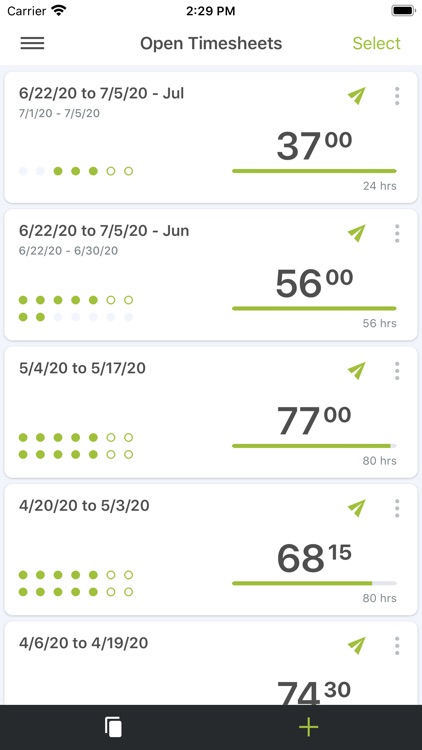Open more options for the Jul timesheet
Screen dimensions: 422x750
[x=397, y=96]
